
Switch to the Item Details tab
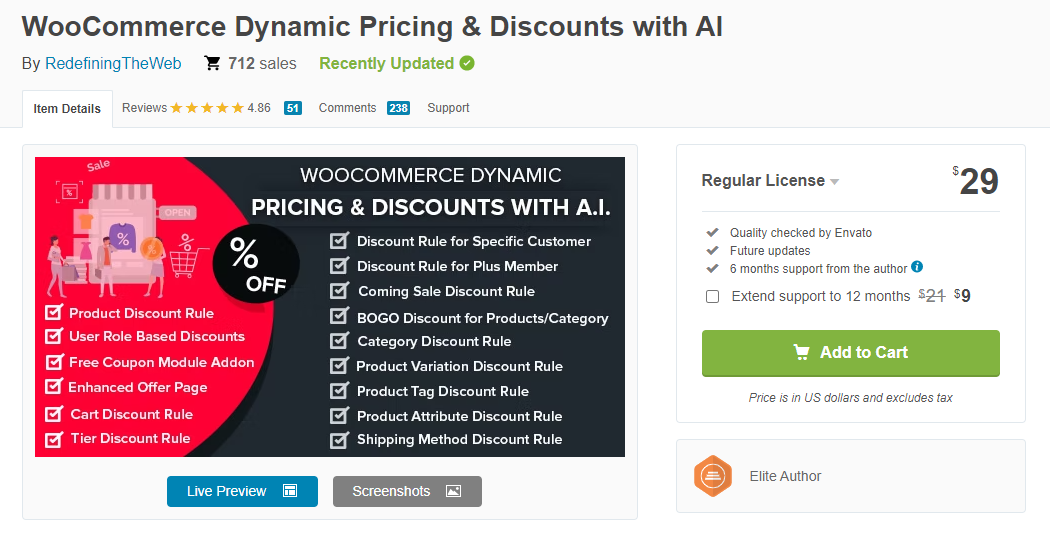[x=67, y=108]
